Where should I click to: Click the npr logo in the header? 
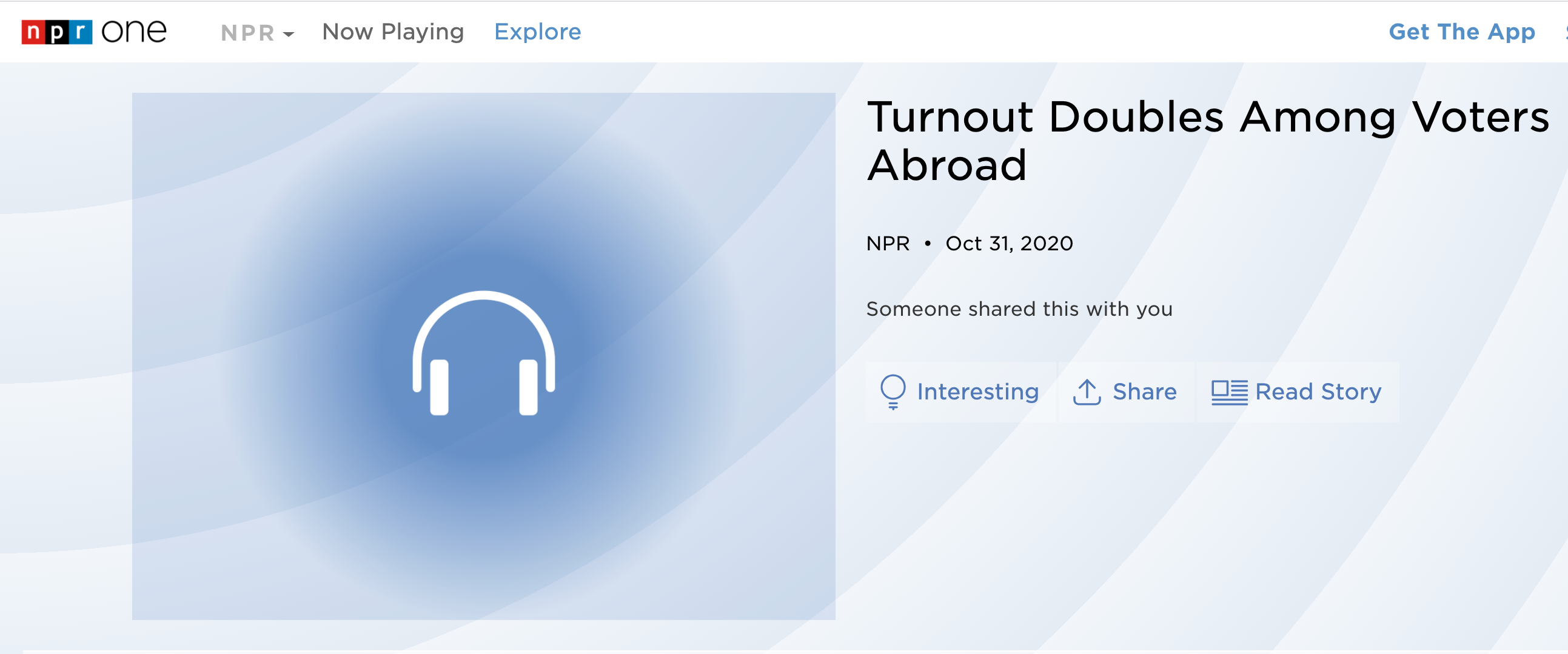[x=56, y=32]
